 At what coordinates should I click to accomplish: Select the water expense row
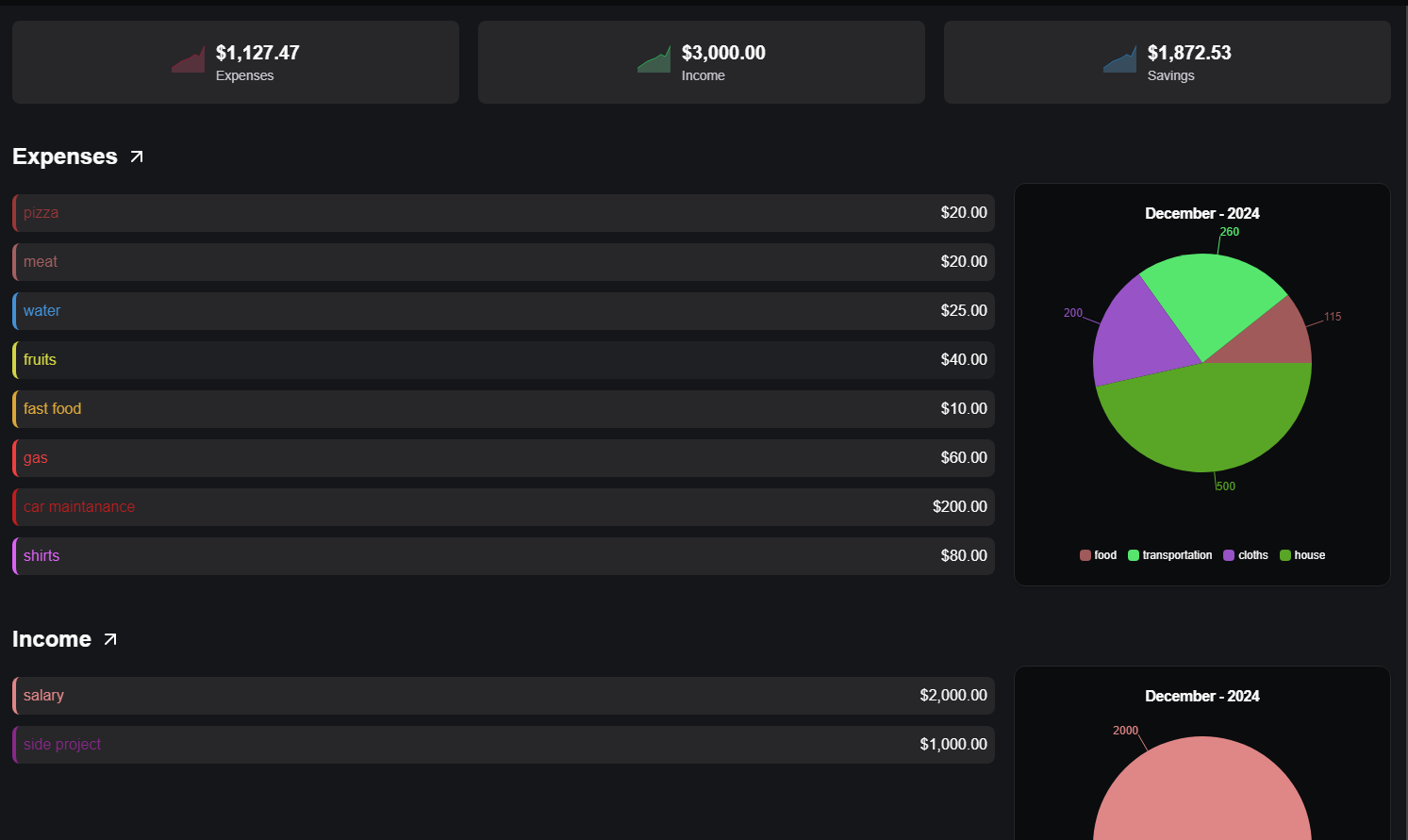point(504,311)
